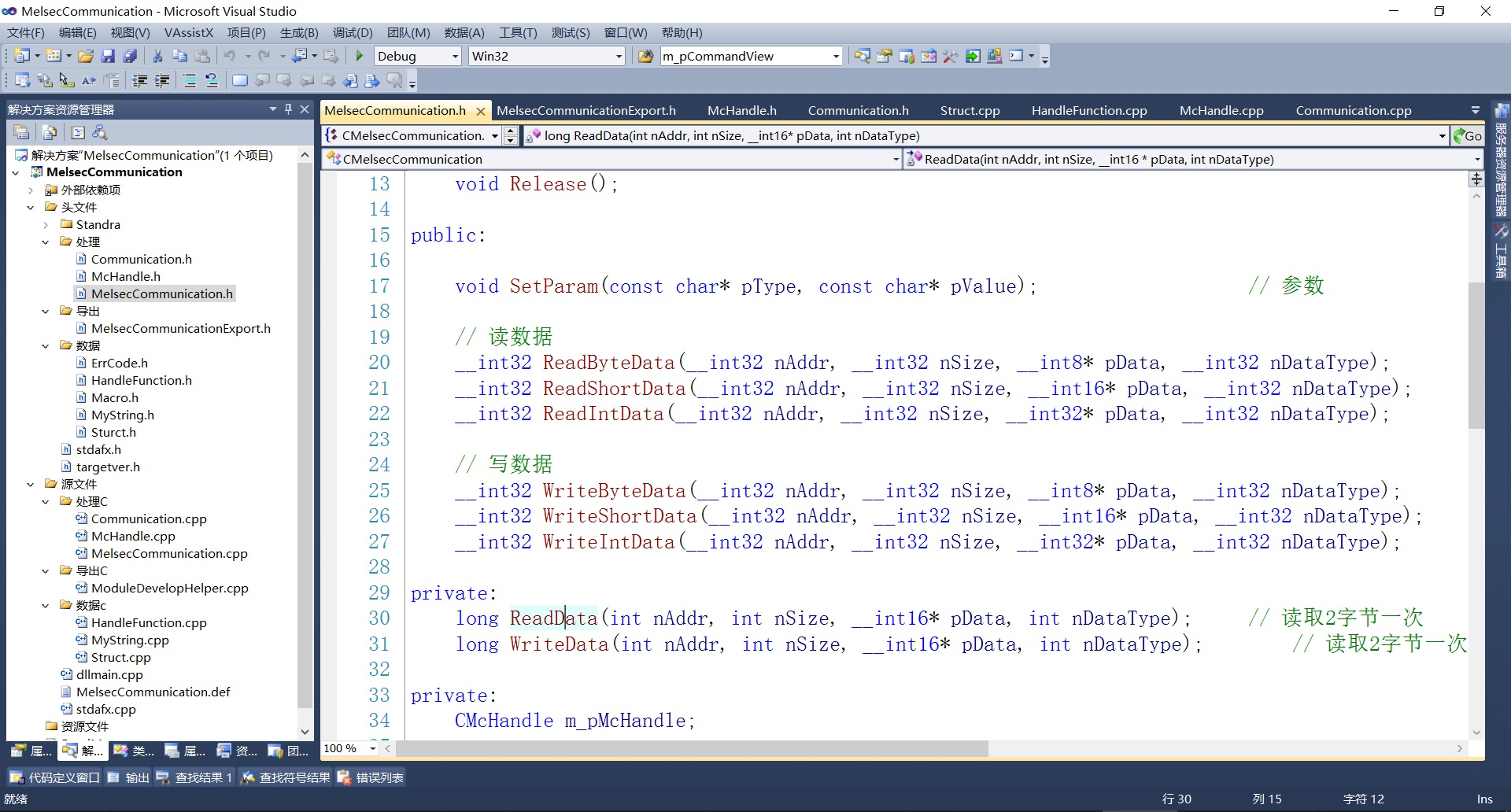Click the Copy icon in the toolbar
Screen dimensions: 1511x812
[179, 56]
